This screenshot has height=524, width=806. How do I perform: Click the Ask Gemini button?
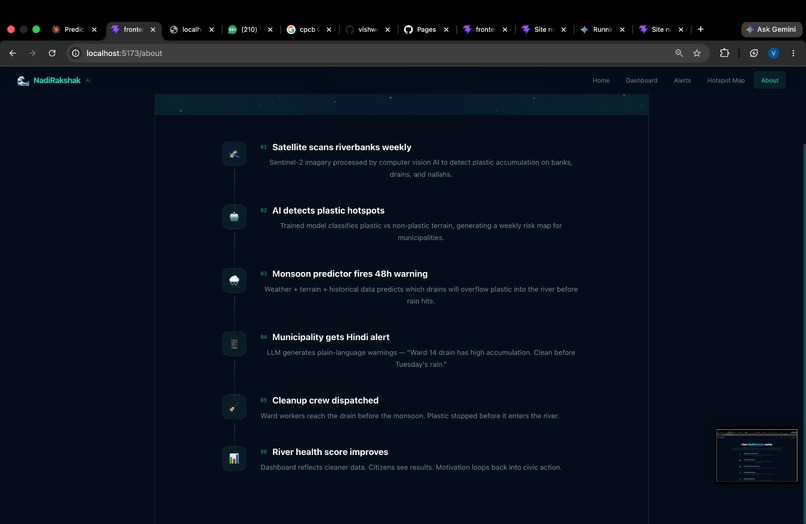coord(771,29)
